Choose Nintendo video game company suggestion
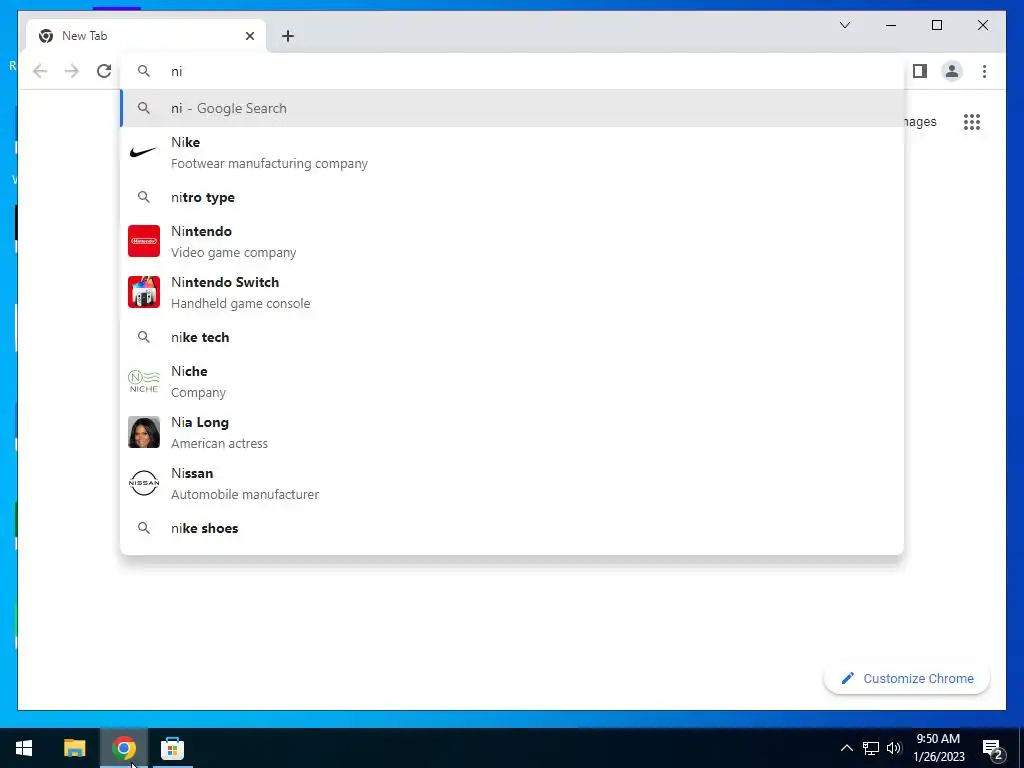The height and width of the screenshot is (768, 1024). [512, 242]
